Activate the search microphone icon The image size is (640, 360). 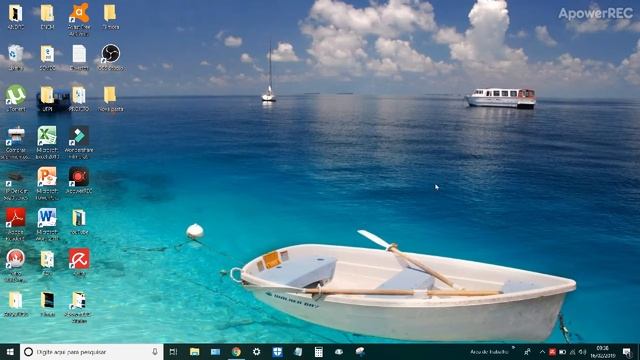(x=155, y=351)
